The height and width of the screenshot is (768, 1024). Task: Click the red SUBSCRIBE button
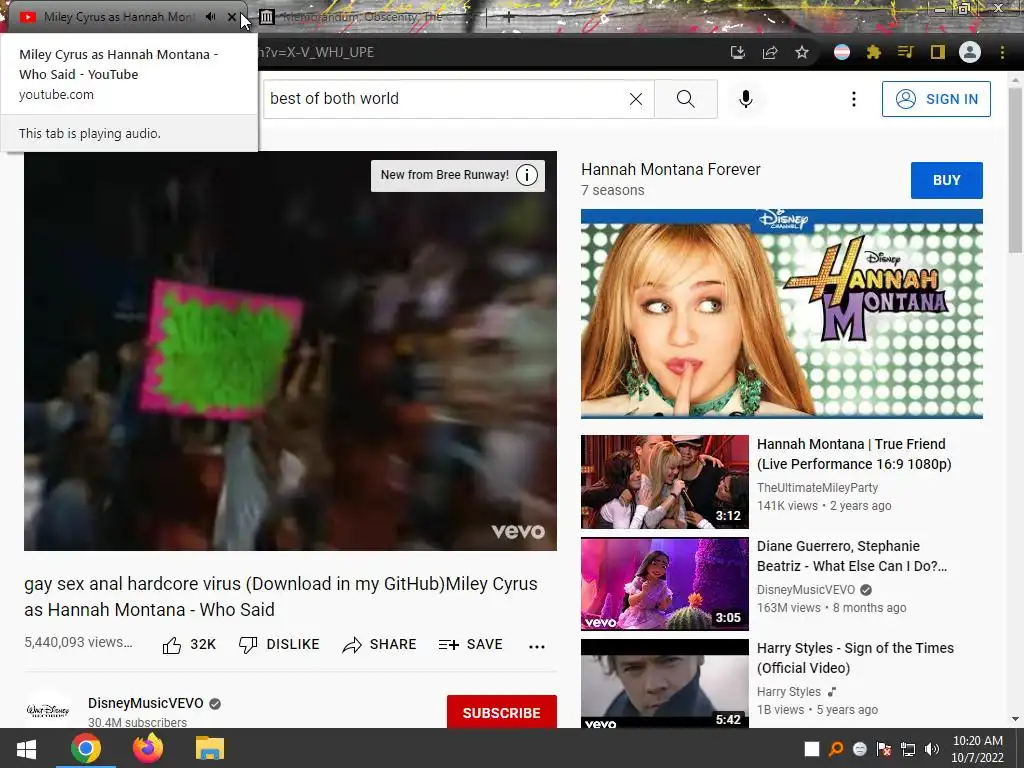point(502,712)
